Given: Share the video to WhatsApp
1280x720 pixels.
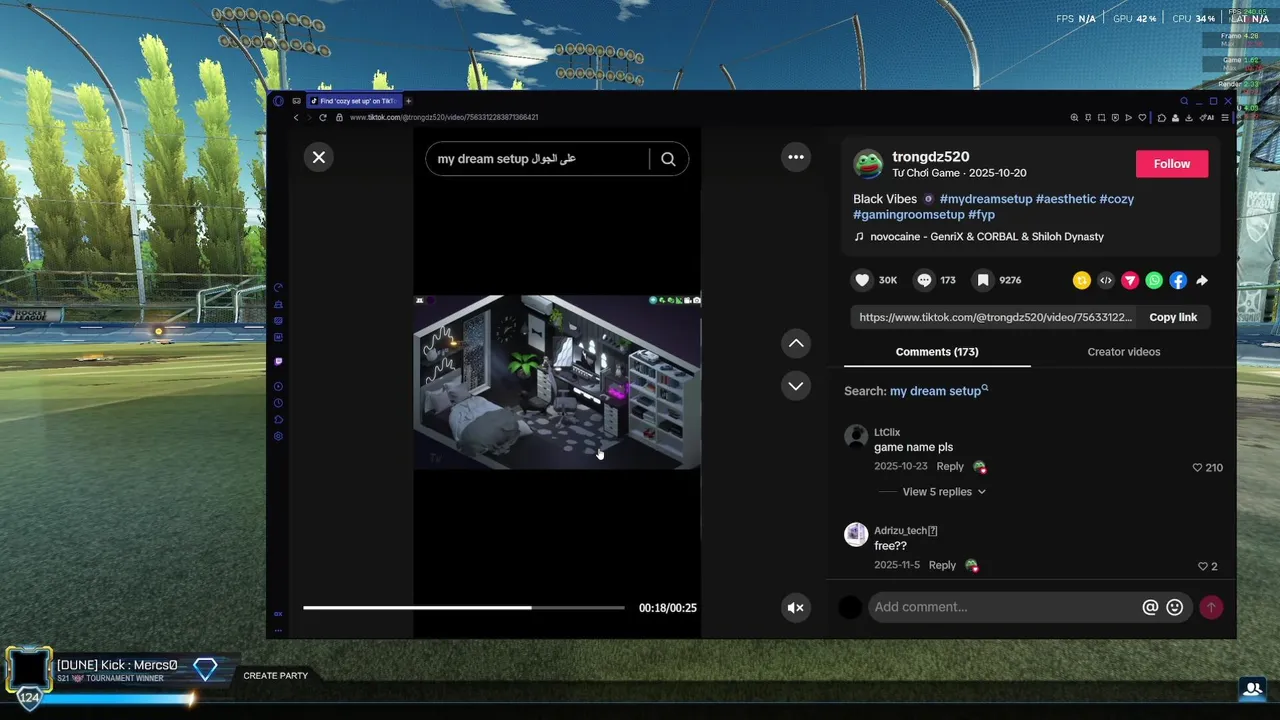Looking at the screenshot, I should click(1154, 281).
